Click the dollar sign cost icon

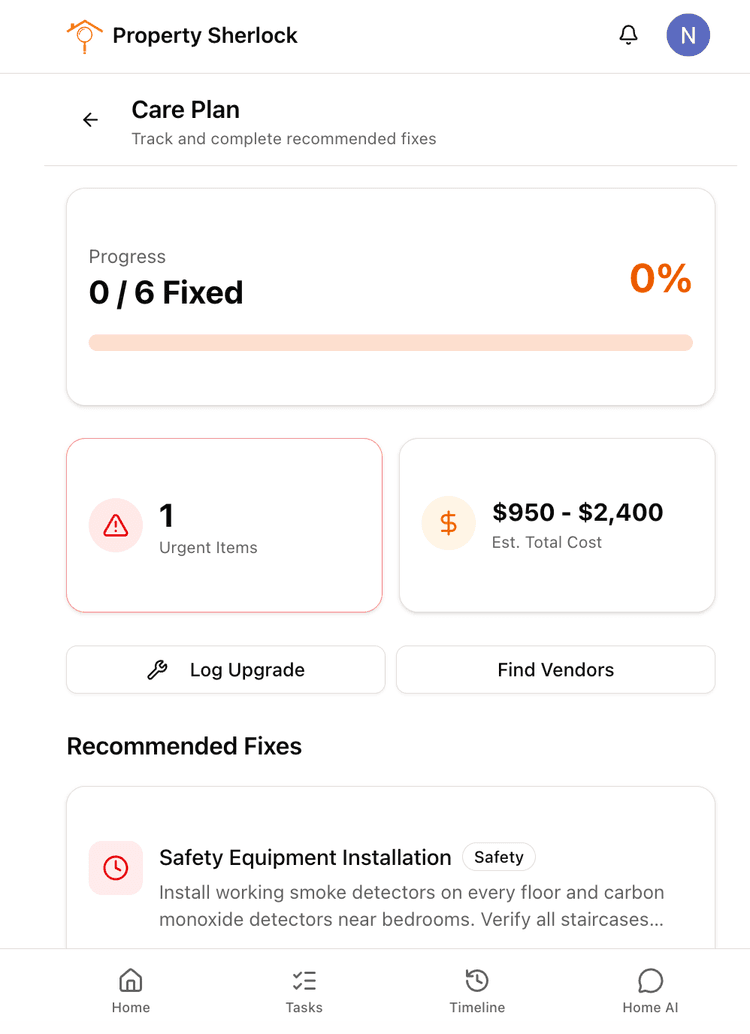click(448, 522)
